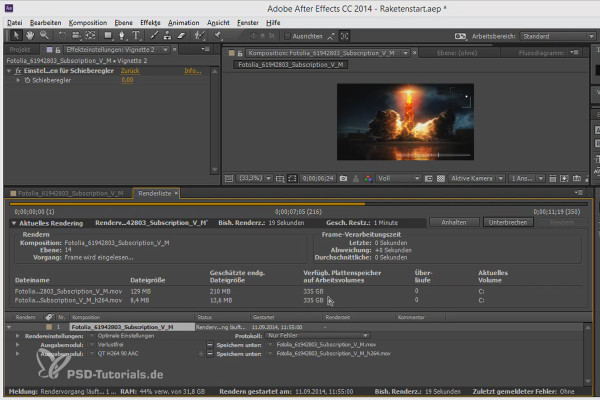Viewport: 600px width, 400px height.
Task: Toggle the fx switch for Einstellungen für Schieberegler
Action: [18, 71]
